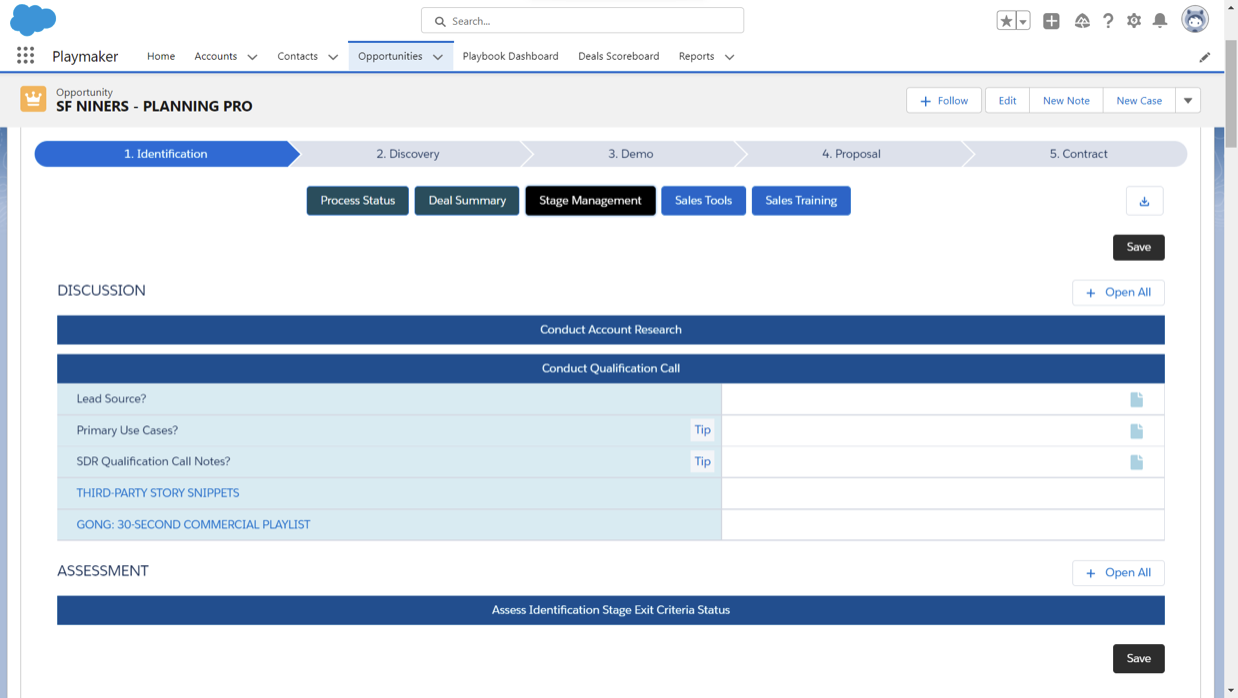
Task: Open Global Actions plus icon
Action: (x=1051, y=20)
